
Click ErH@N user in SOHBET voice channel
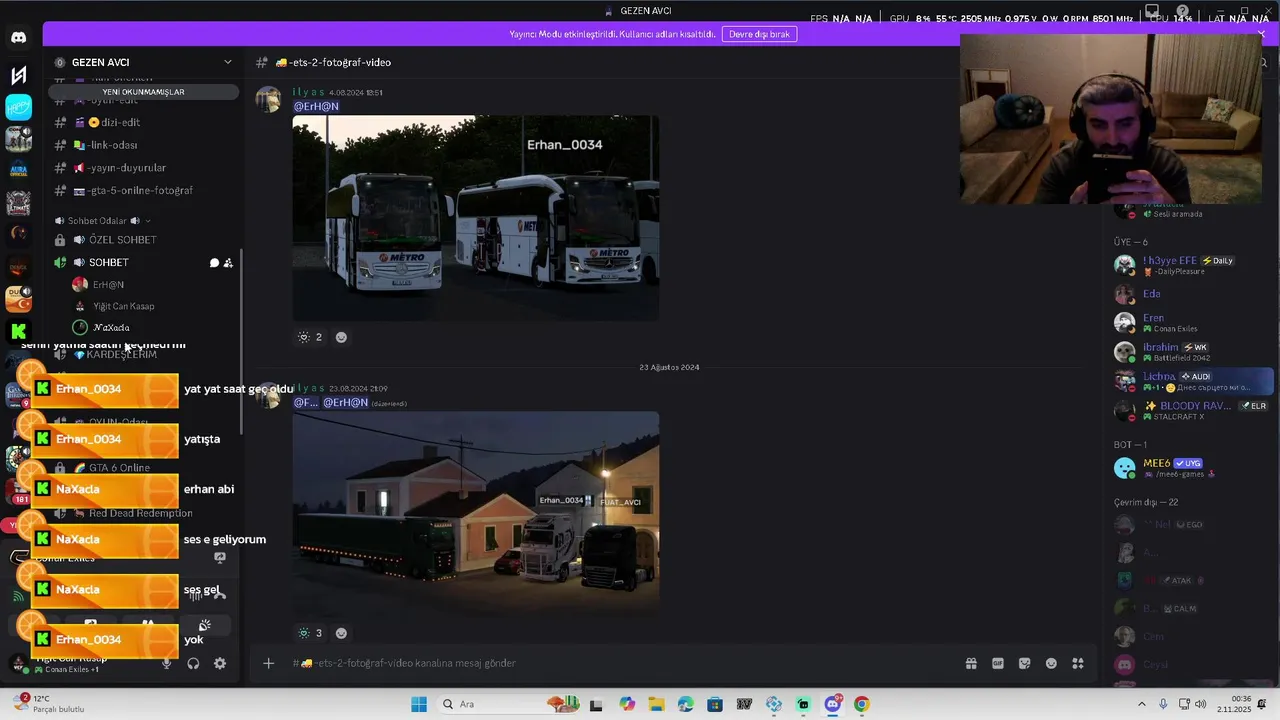(108, 285)
